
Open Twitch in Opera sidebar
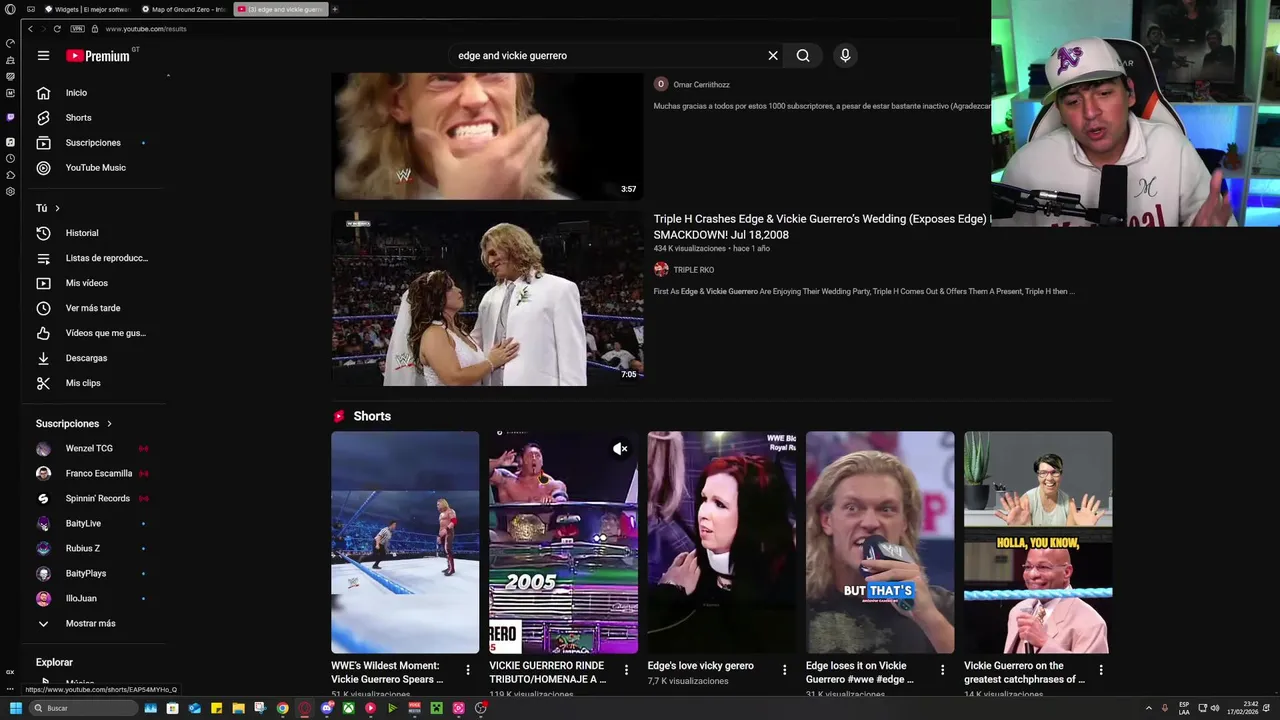tap(10, 117)
